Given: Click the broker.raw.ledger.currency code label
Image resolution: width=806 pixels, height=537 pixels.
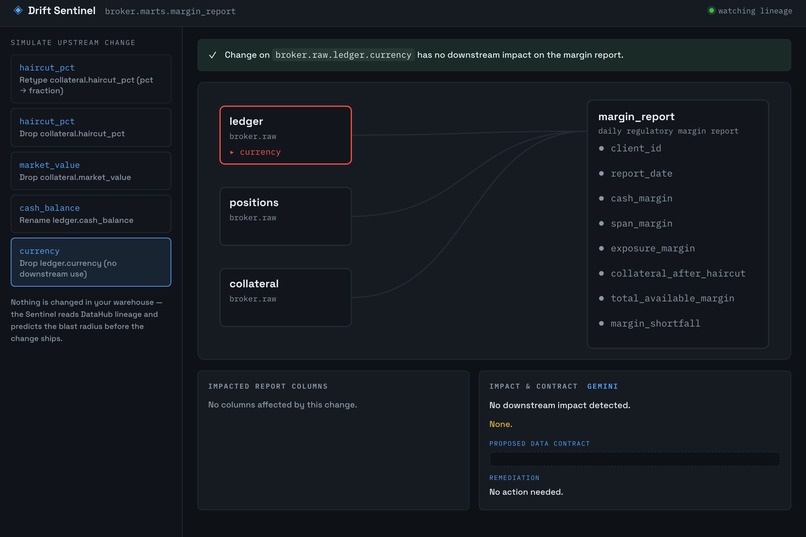Looking at the screenshot, I should (x=343, y=55).
